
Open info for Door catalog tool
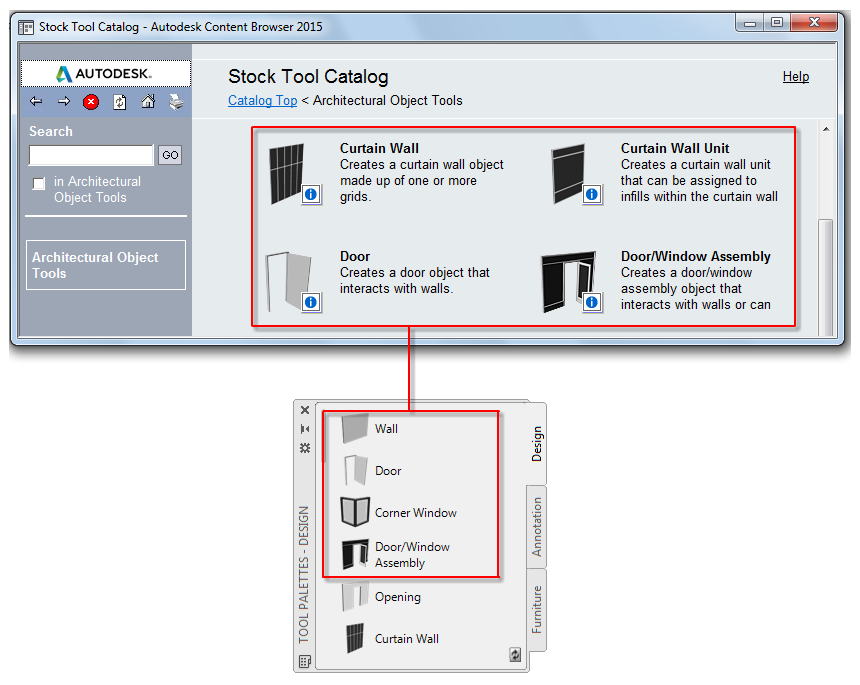point(311,302)
